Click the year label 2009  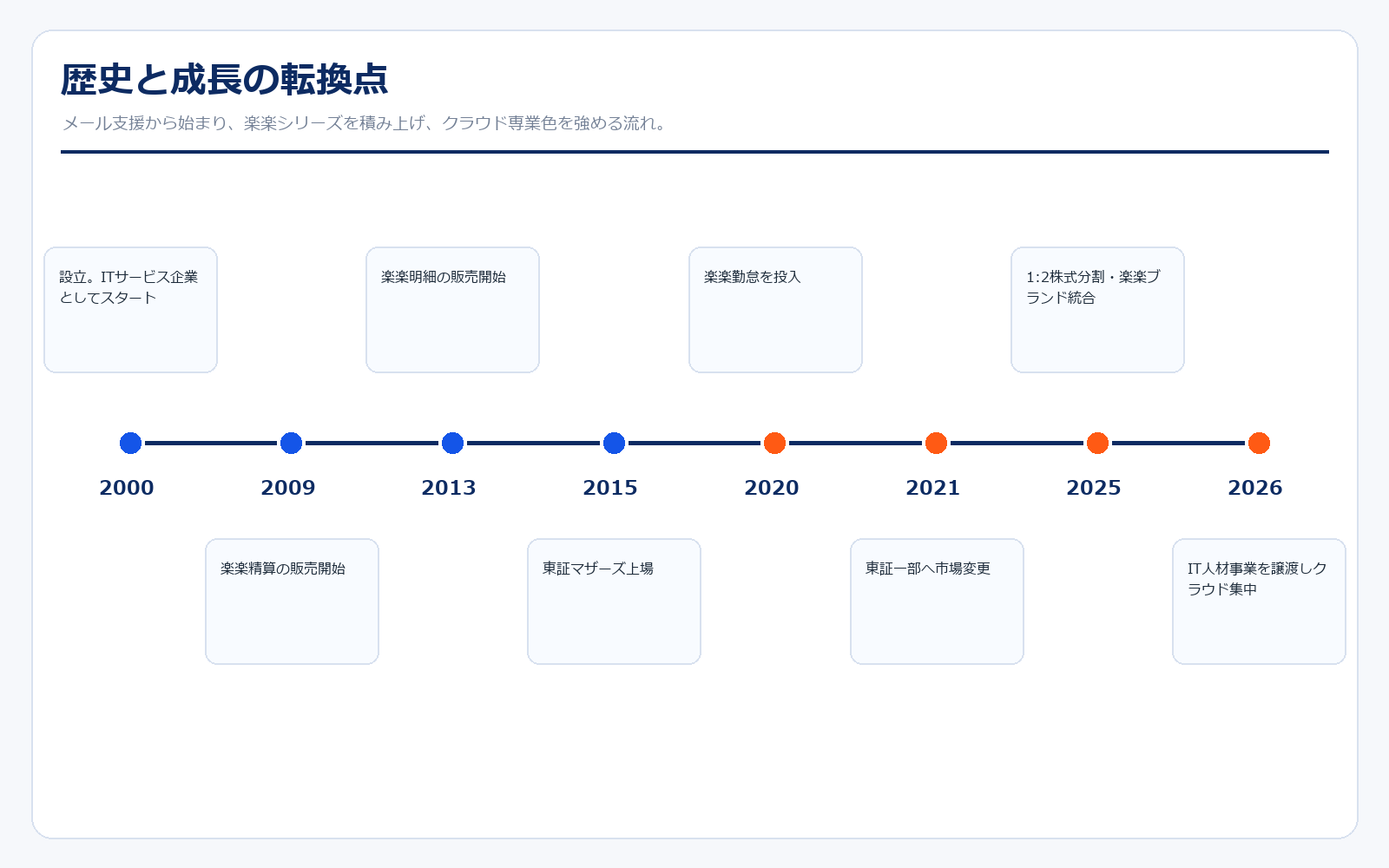[288, 488]
